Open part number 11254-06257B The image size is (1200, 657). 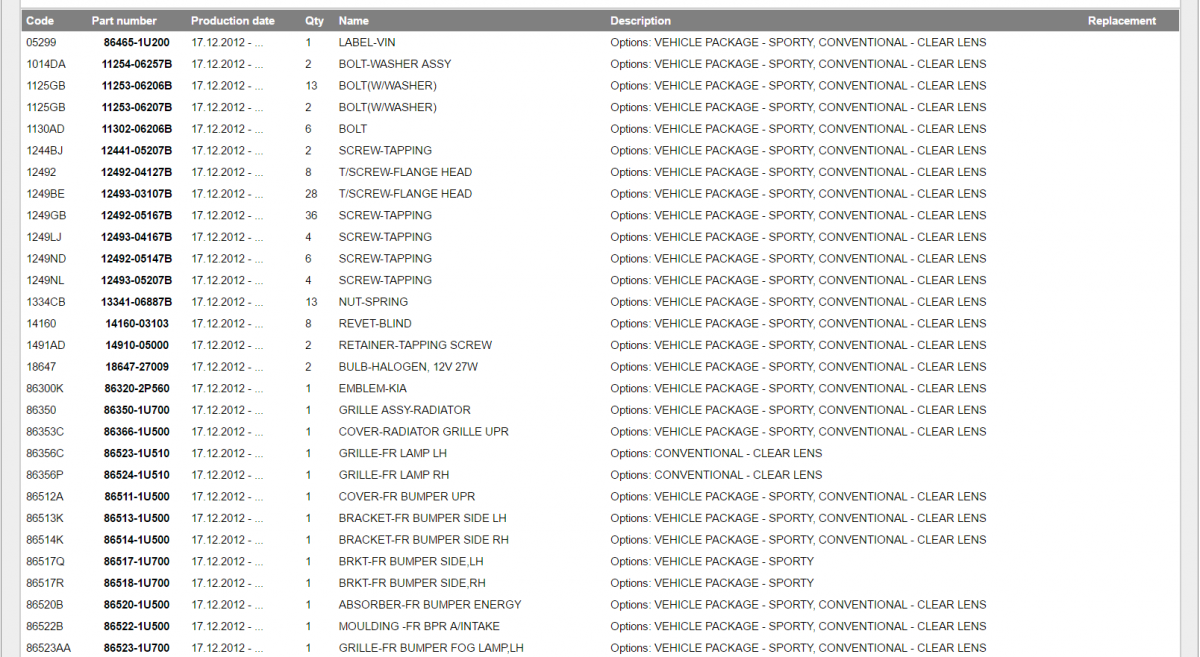tap(137, 64)
